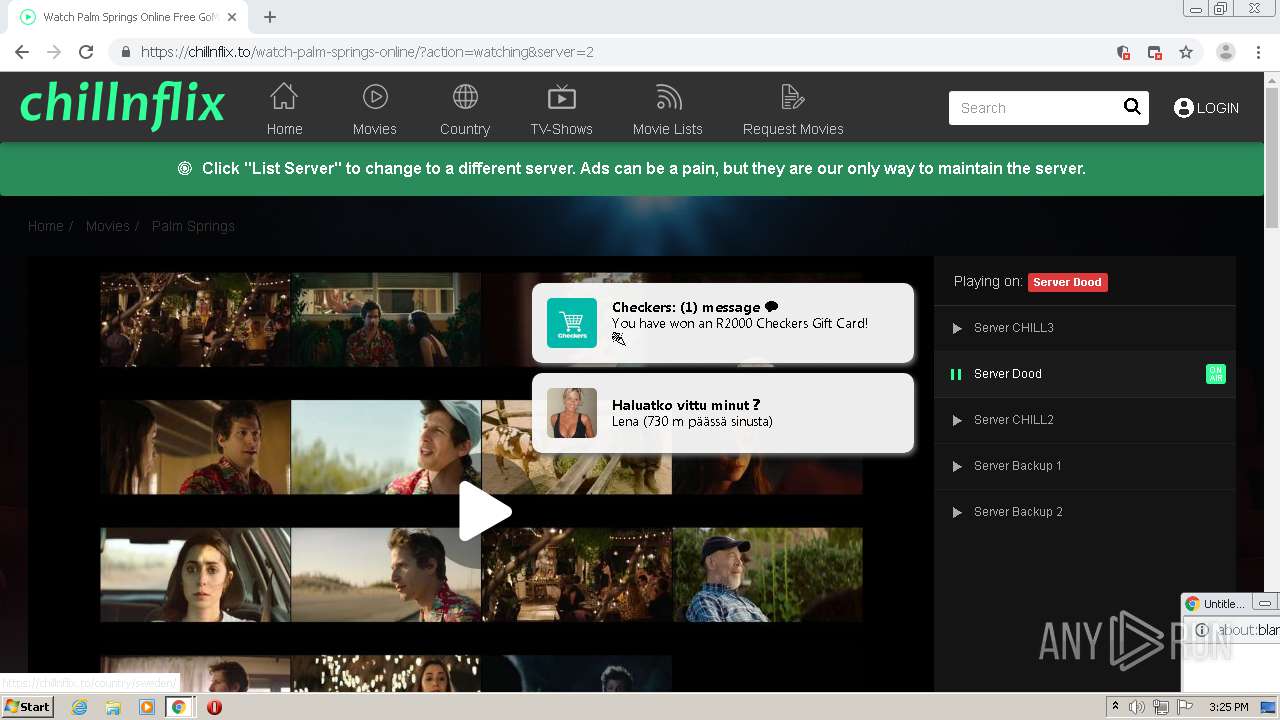Click the browser Forward arrow
Viewport: 1280px width, 720px height.
[54, 52]
